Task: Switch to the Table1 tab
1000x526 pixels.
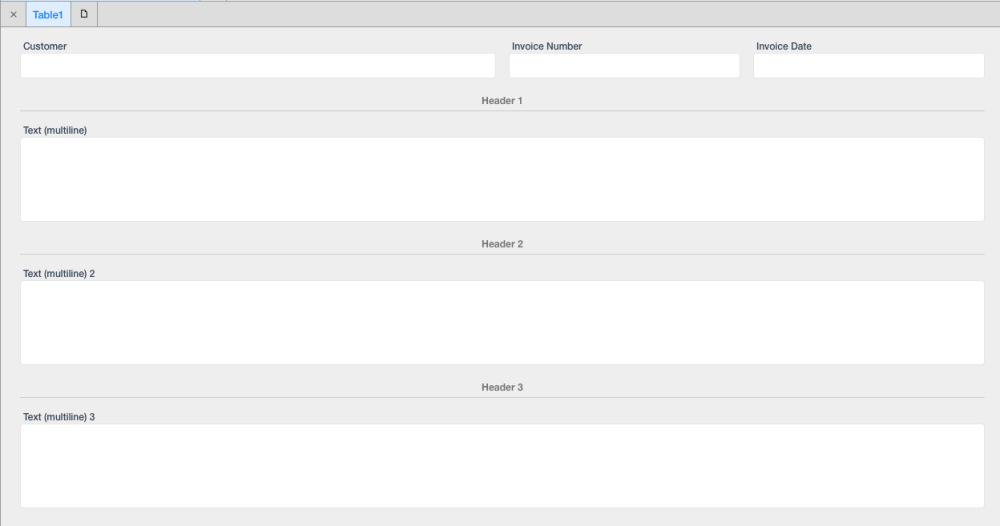Action: [x=48, y=14]
